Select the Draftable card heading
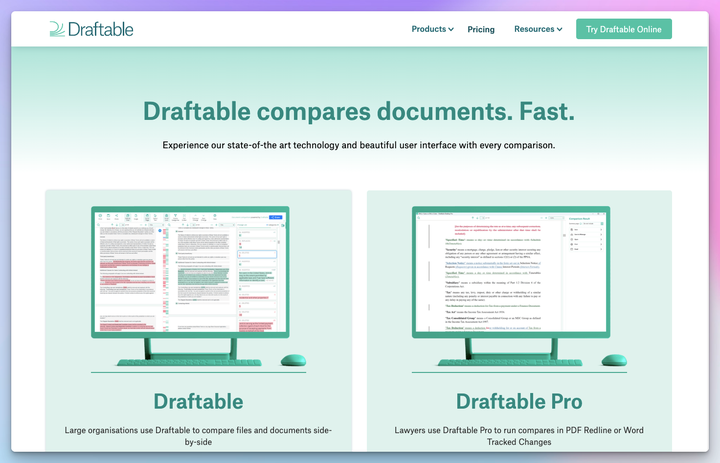Image resolution: width=720 pixels, height=463 pixels. [198, 401]
